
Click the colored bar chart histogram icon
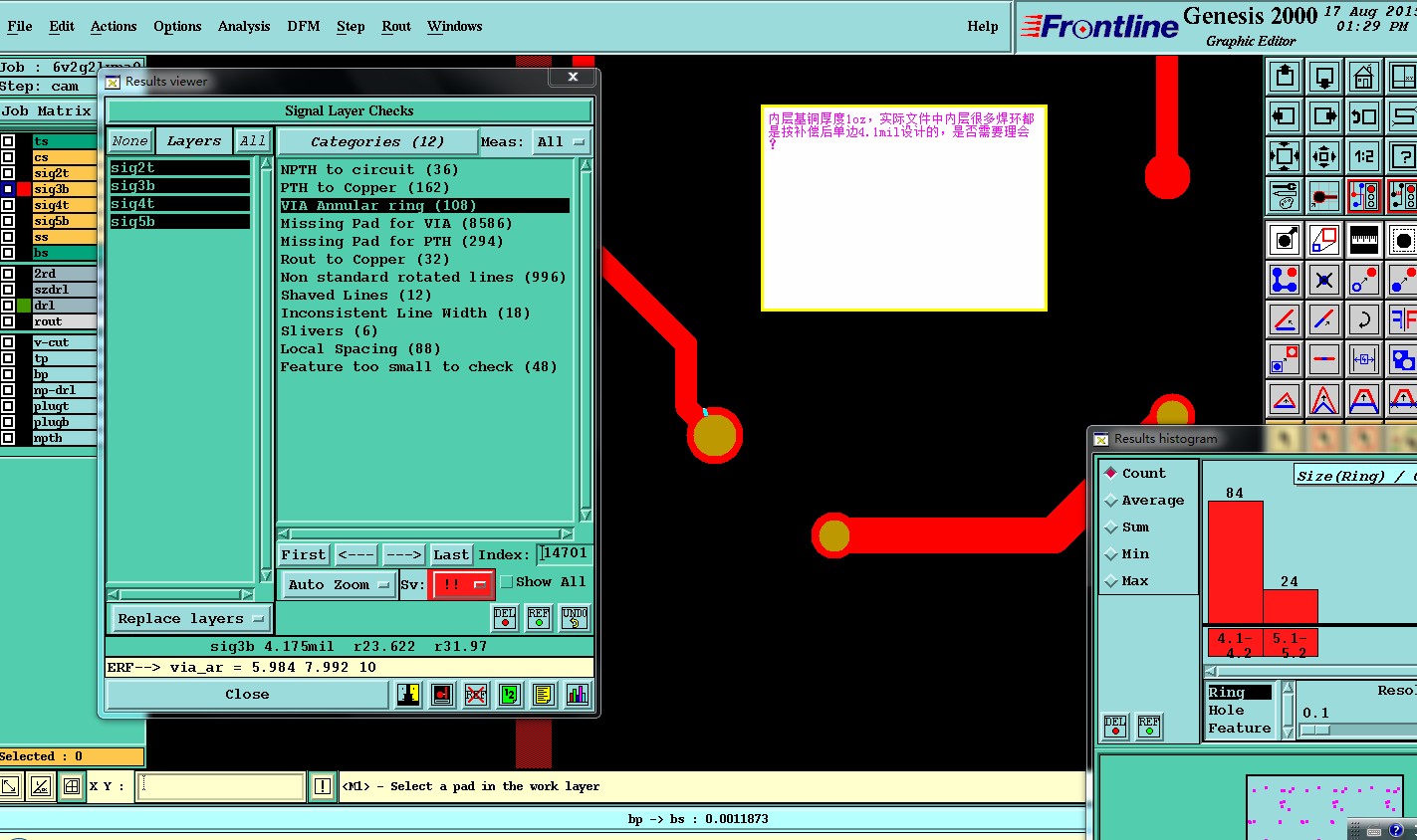click(x=577, y=694)
